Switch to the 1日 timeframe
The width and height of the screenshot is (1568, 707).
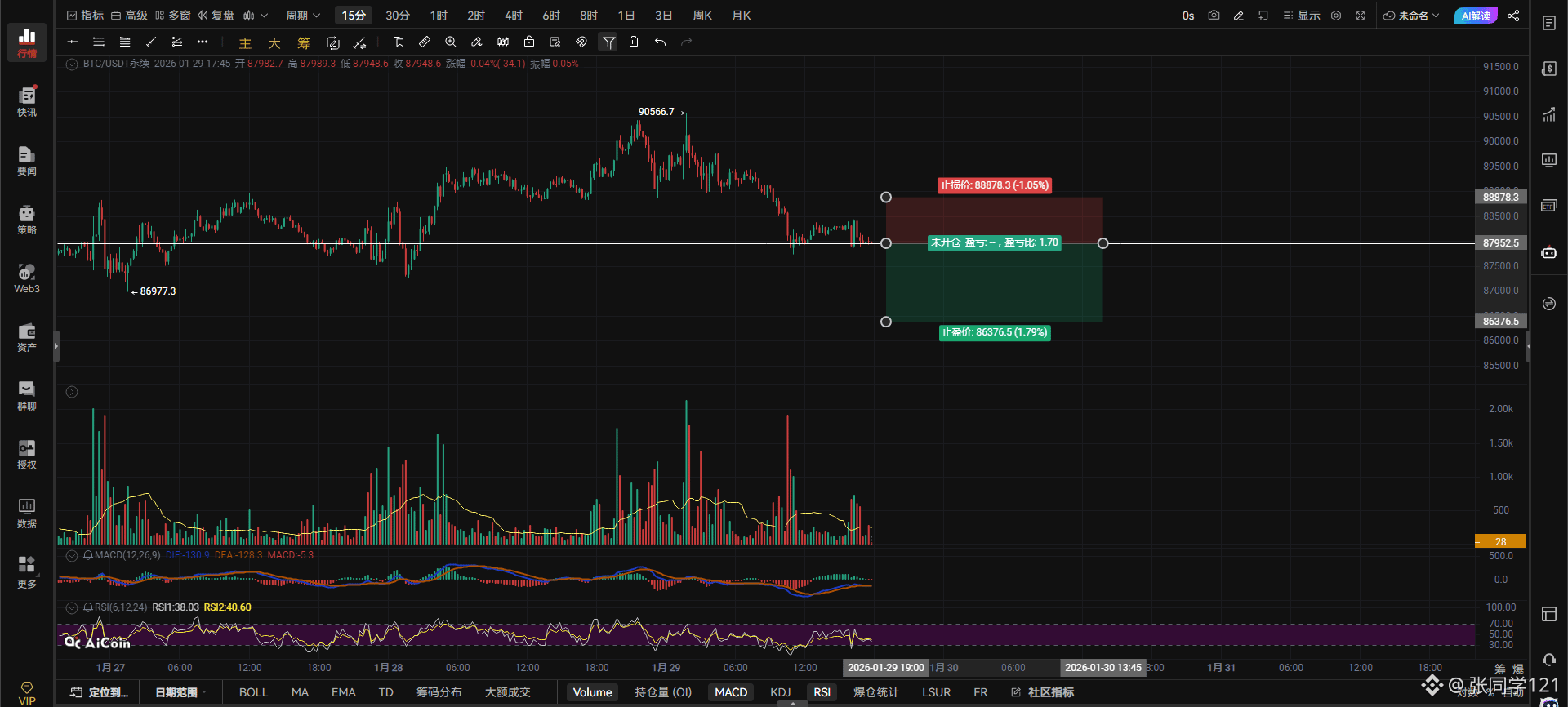click(626, 16)
